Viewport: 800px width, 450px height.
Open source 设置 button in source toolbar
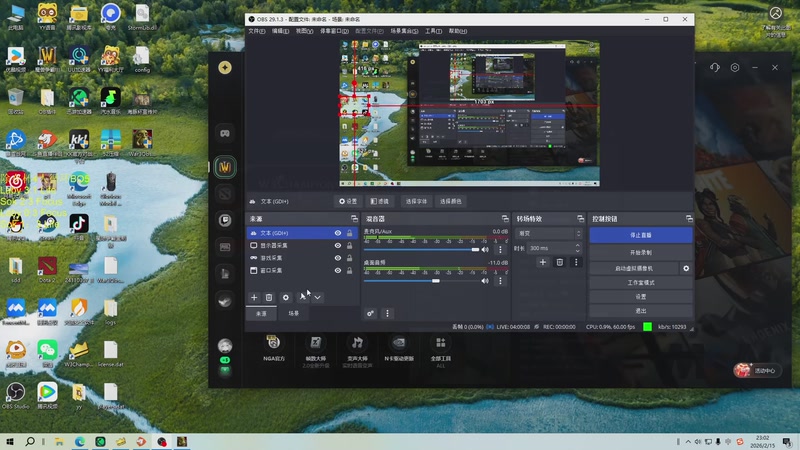point(348,202)
